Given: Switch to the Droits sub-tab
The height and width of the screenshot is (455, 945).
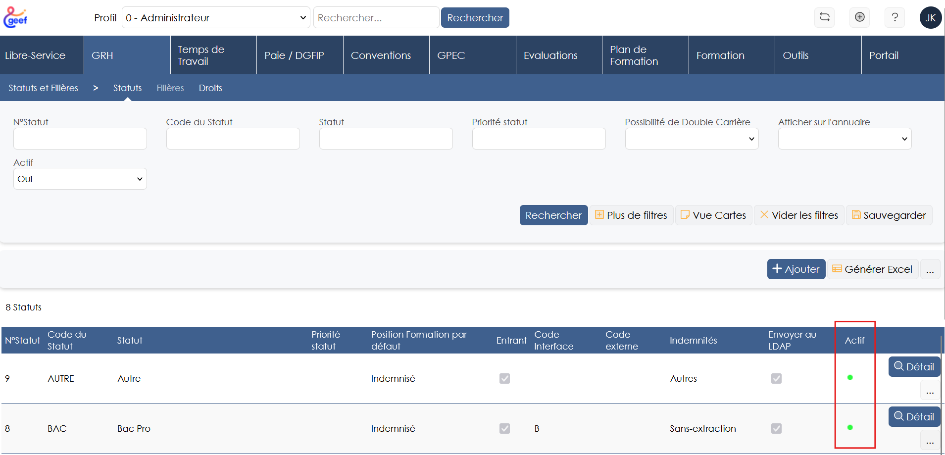Looking at the screenshot, I should click(210, 88).
